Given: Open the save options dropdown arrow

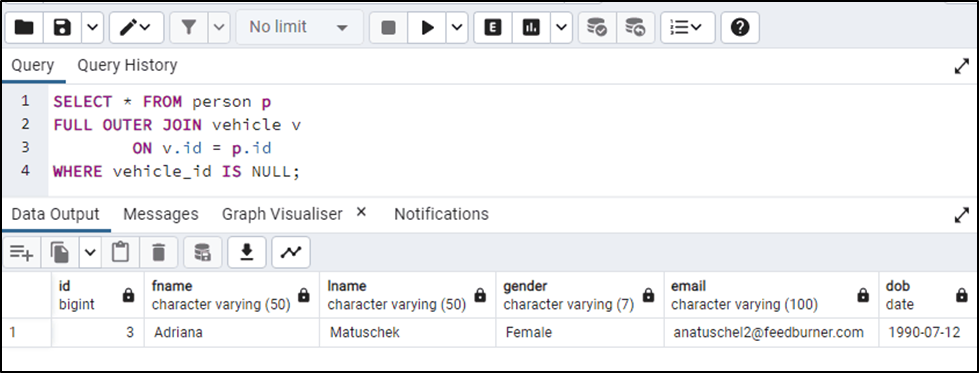Looking at the screenshot, I should pos(92,27).
